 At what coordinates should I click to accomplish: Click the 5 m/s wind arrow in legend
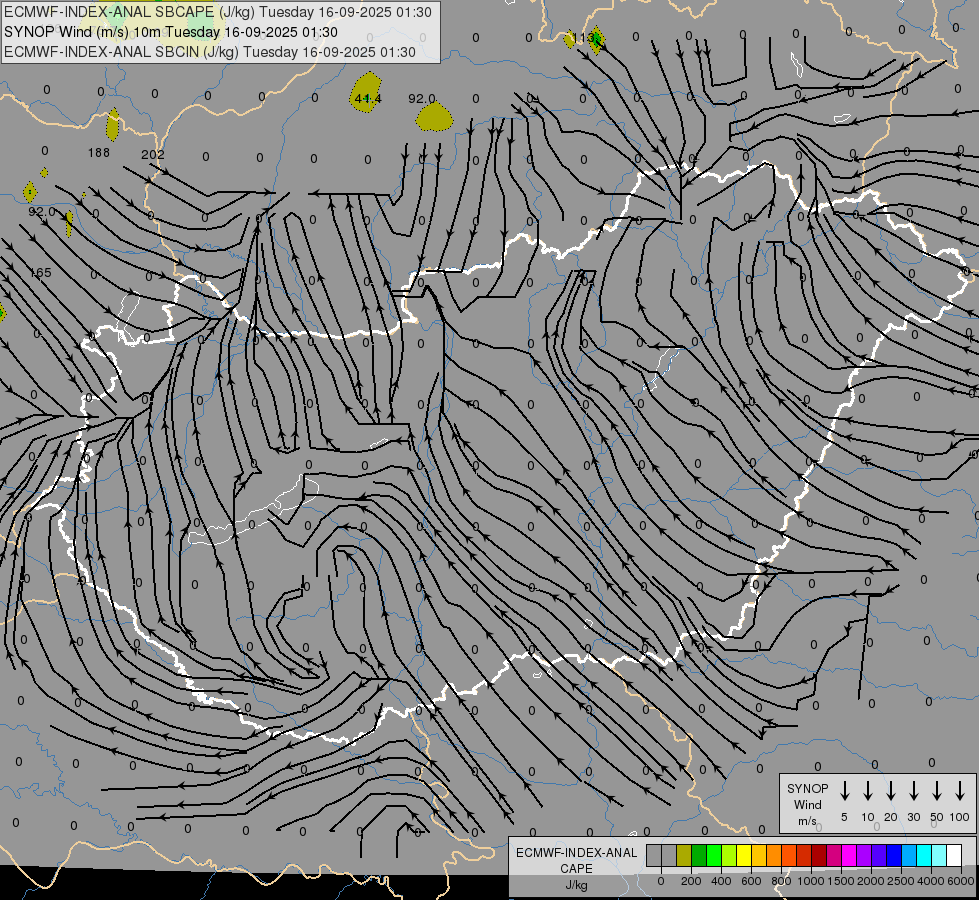[x=845, y=791]
